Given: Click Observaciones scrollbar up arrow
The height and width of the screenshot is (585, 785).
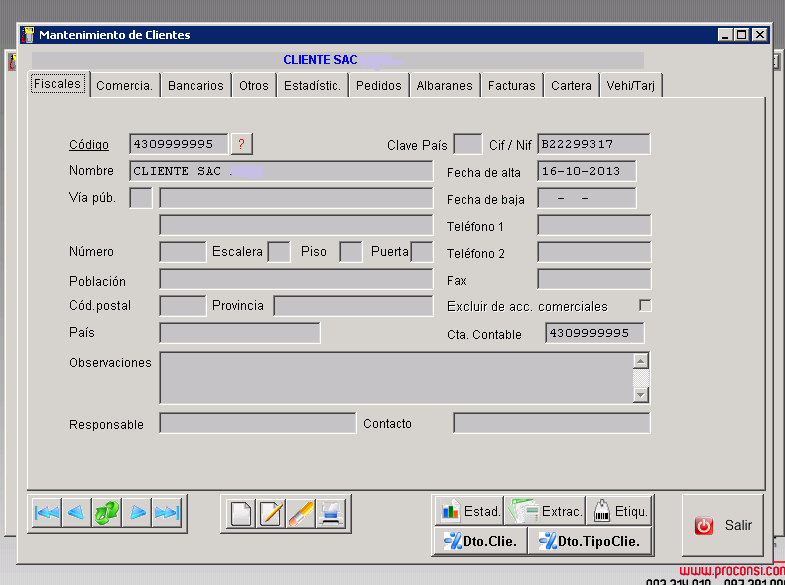Looking at the screenshot, I should [641, 361].
